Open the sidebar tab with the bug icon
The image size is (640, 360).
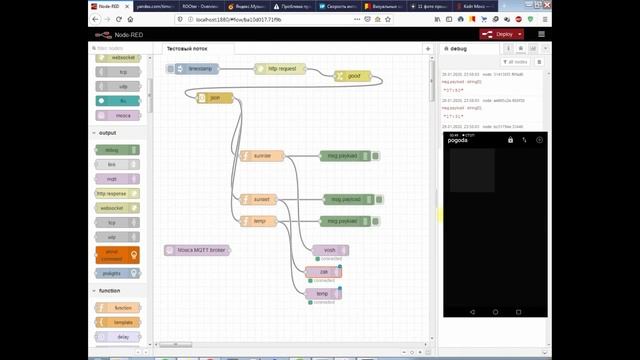point(520,49)
